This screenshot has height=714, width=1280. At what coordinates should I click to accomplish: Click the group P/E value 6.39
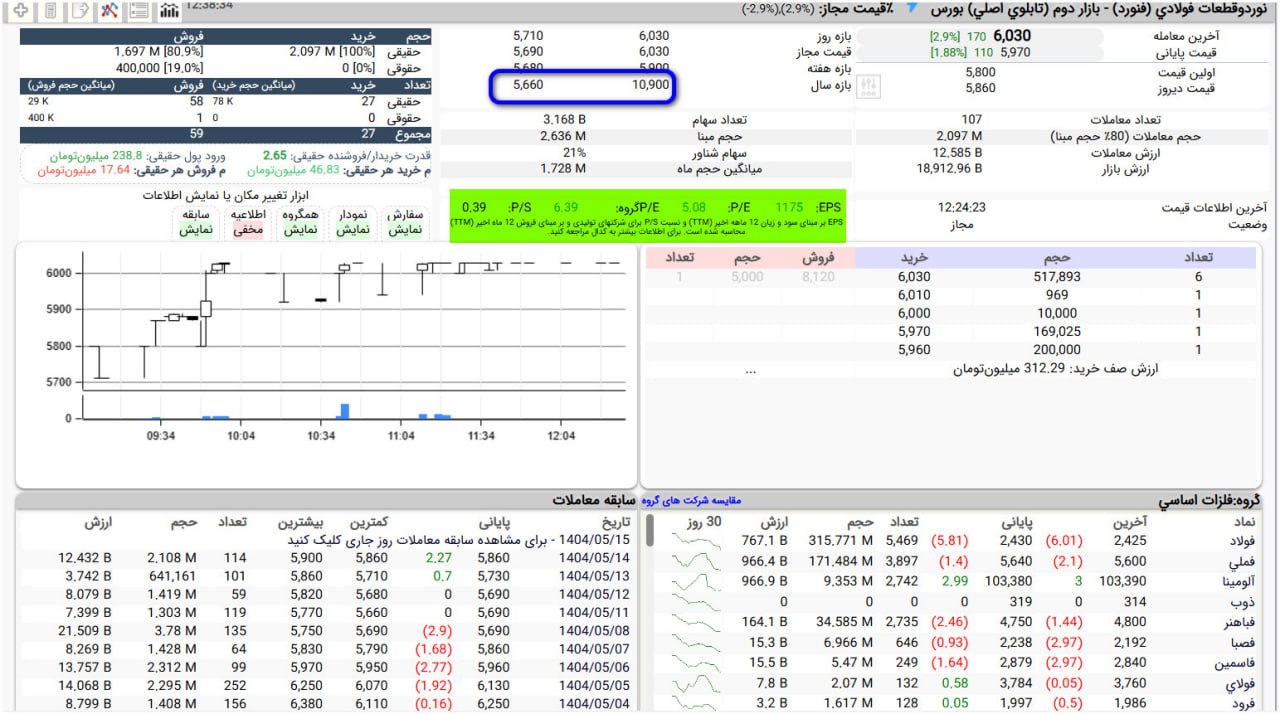pos(566,207)
